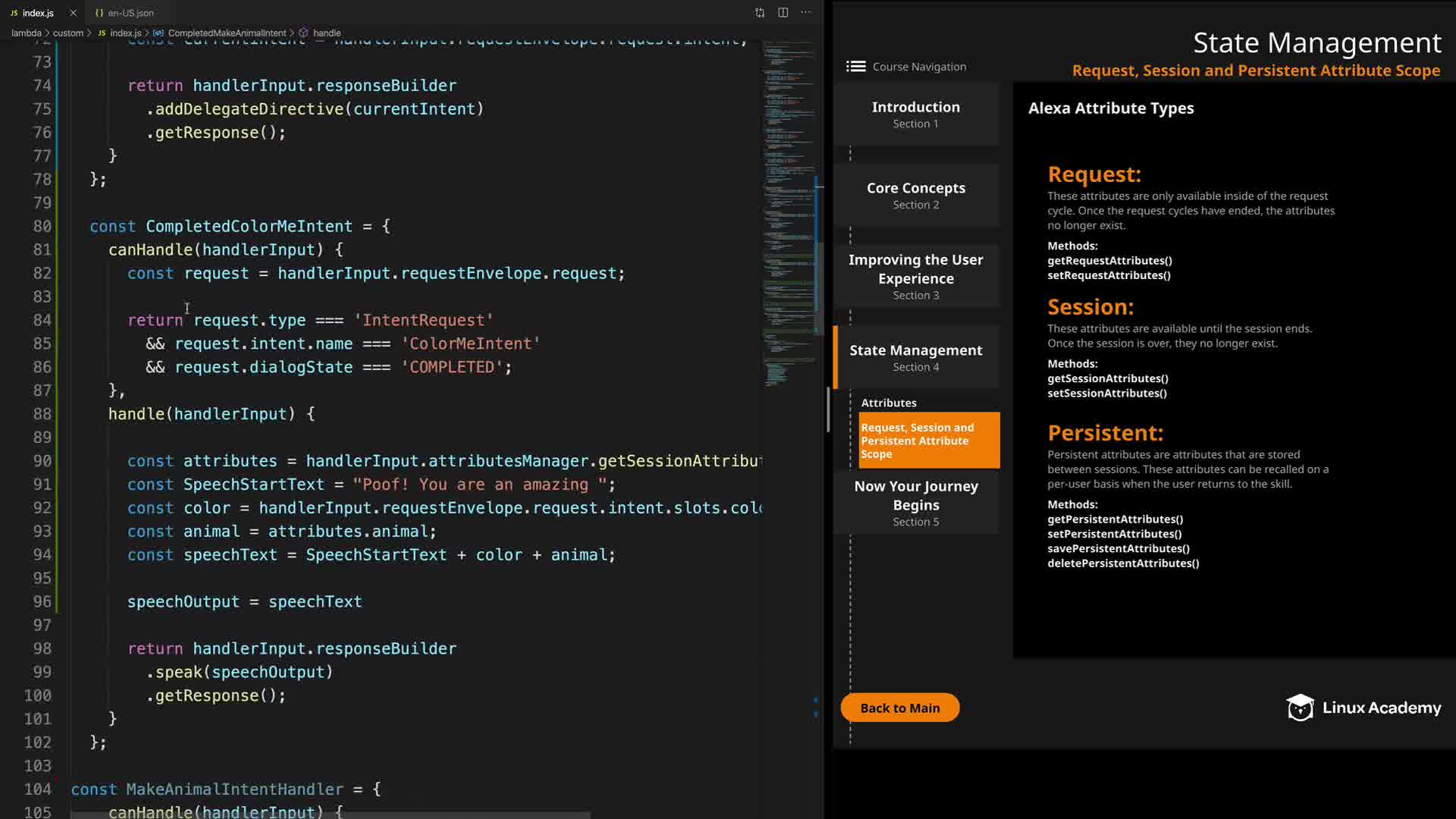Viewport: 1456px width, 819px height.
Task: Select the index.js editor tab
Action: tap(37, 13)
